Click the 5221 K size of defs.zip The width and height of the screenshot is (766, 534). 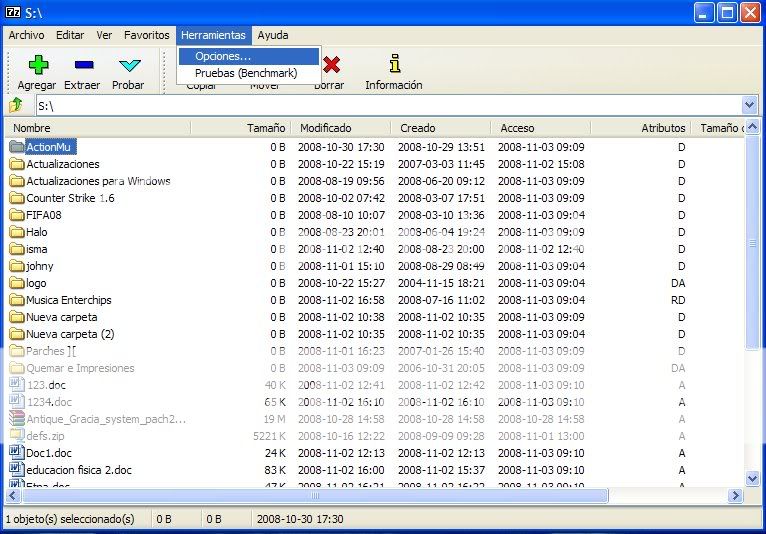(x=269, y=436)
